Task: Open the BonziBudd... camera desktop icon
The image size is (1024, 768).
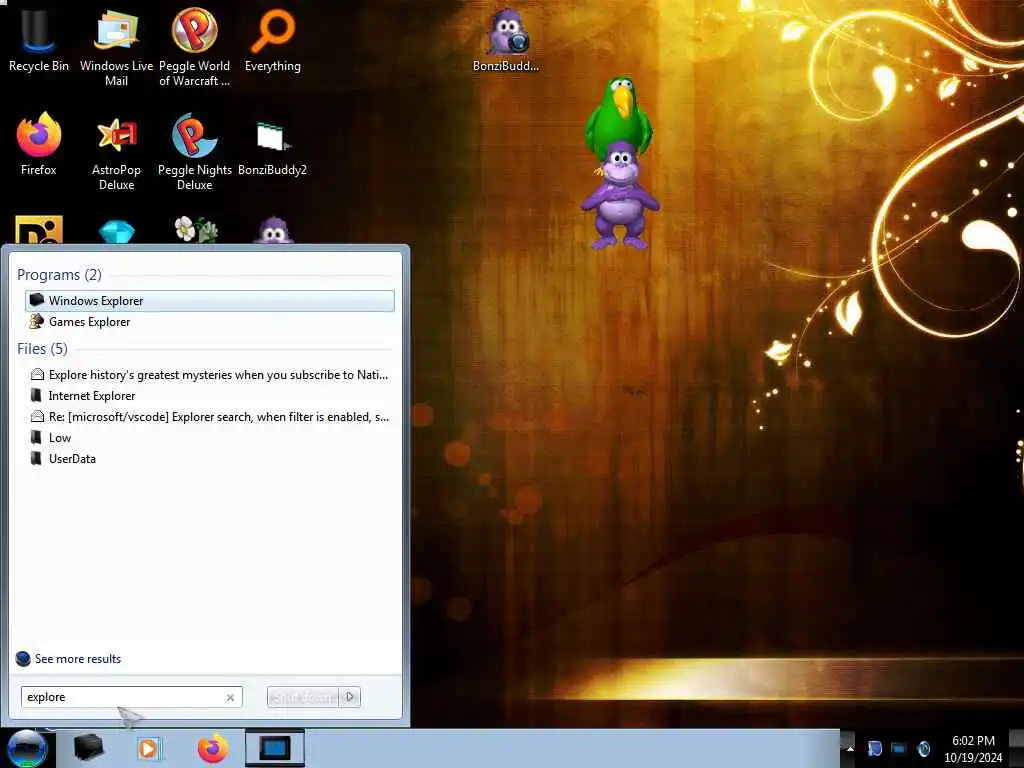Action: point(506,40)
